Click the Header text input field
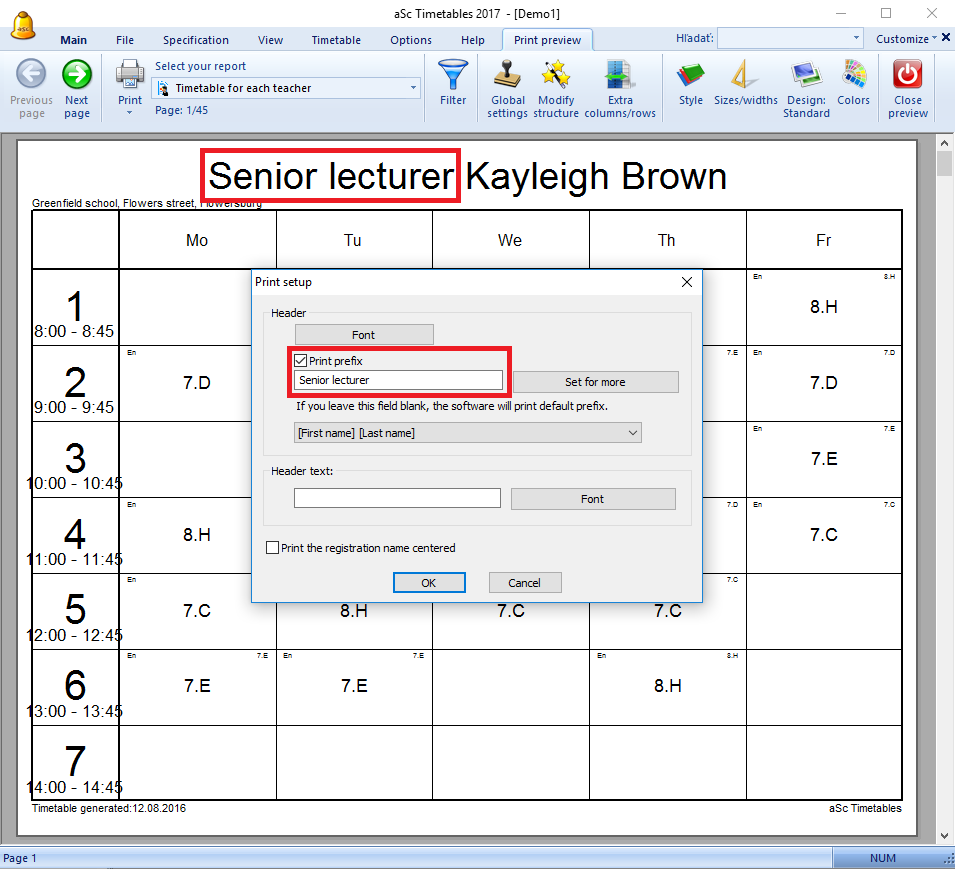 coord(397,498)
